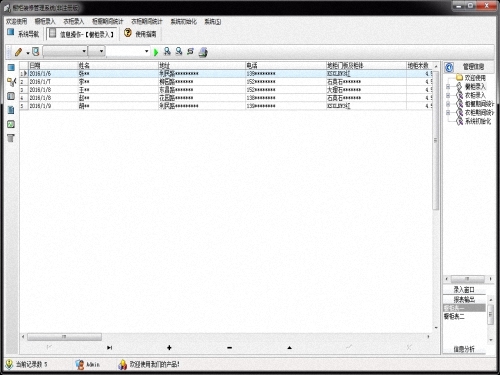Screen dimensions: 500x375
Task: Open the narrow second combo box in toolbar
Action: (x=97, y=51)
